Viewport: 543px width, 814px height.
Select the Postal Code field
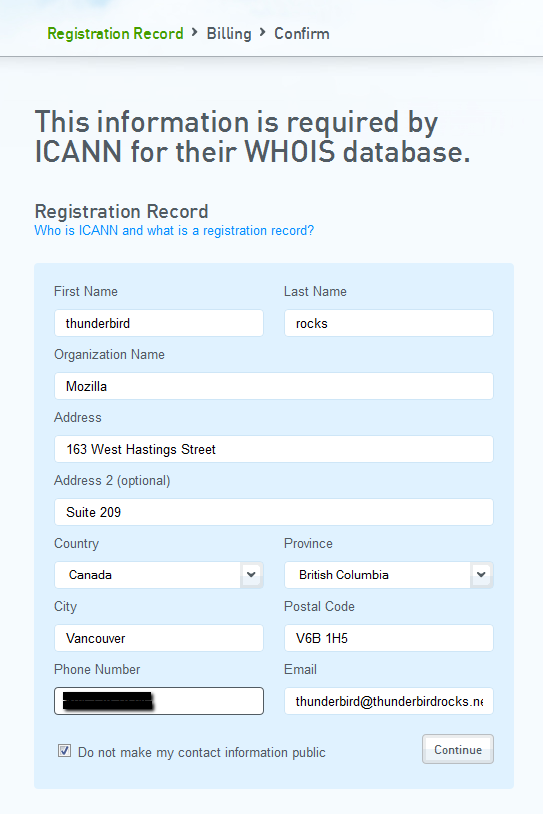[389, 638]
